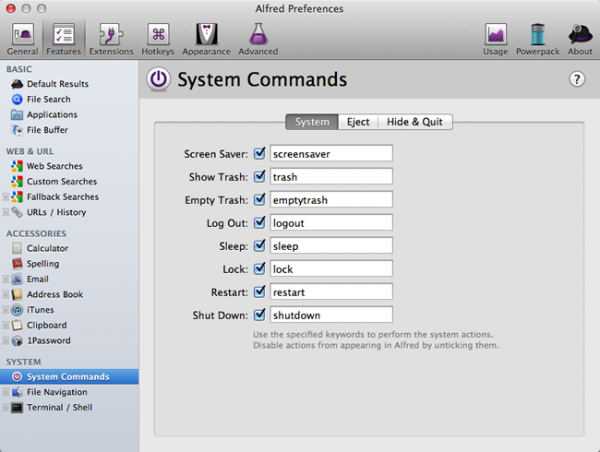The image size is (600, 452).
Task: Click the Calculator icon in sidebar
Action: (x=17, y=248)
